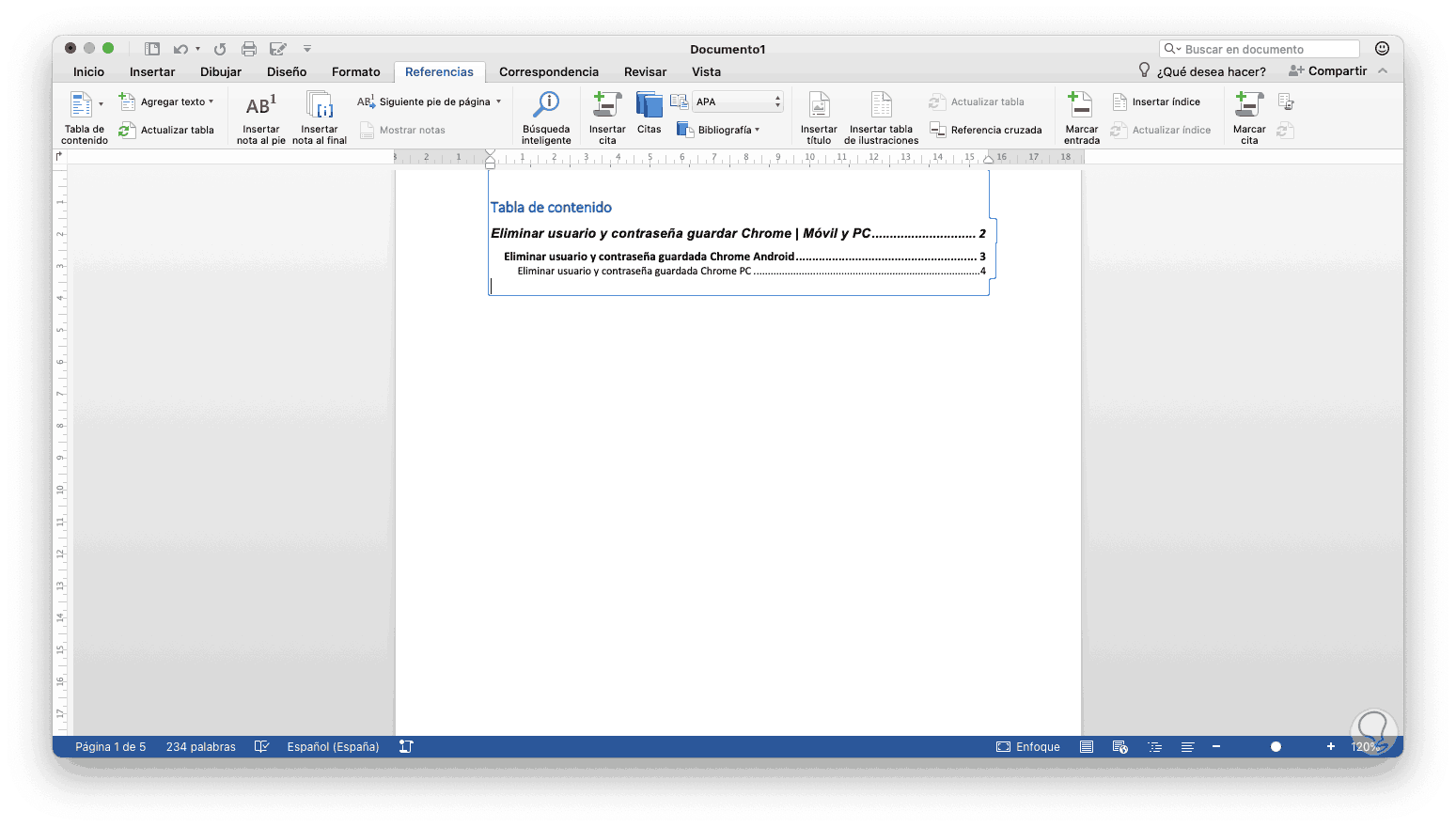Screen dimensions: 1456x827
Task: Open the spelling and grammar check status icon
Action: [x=261, y=747]
